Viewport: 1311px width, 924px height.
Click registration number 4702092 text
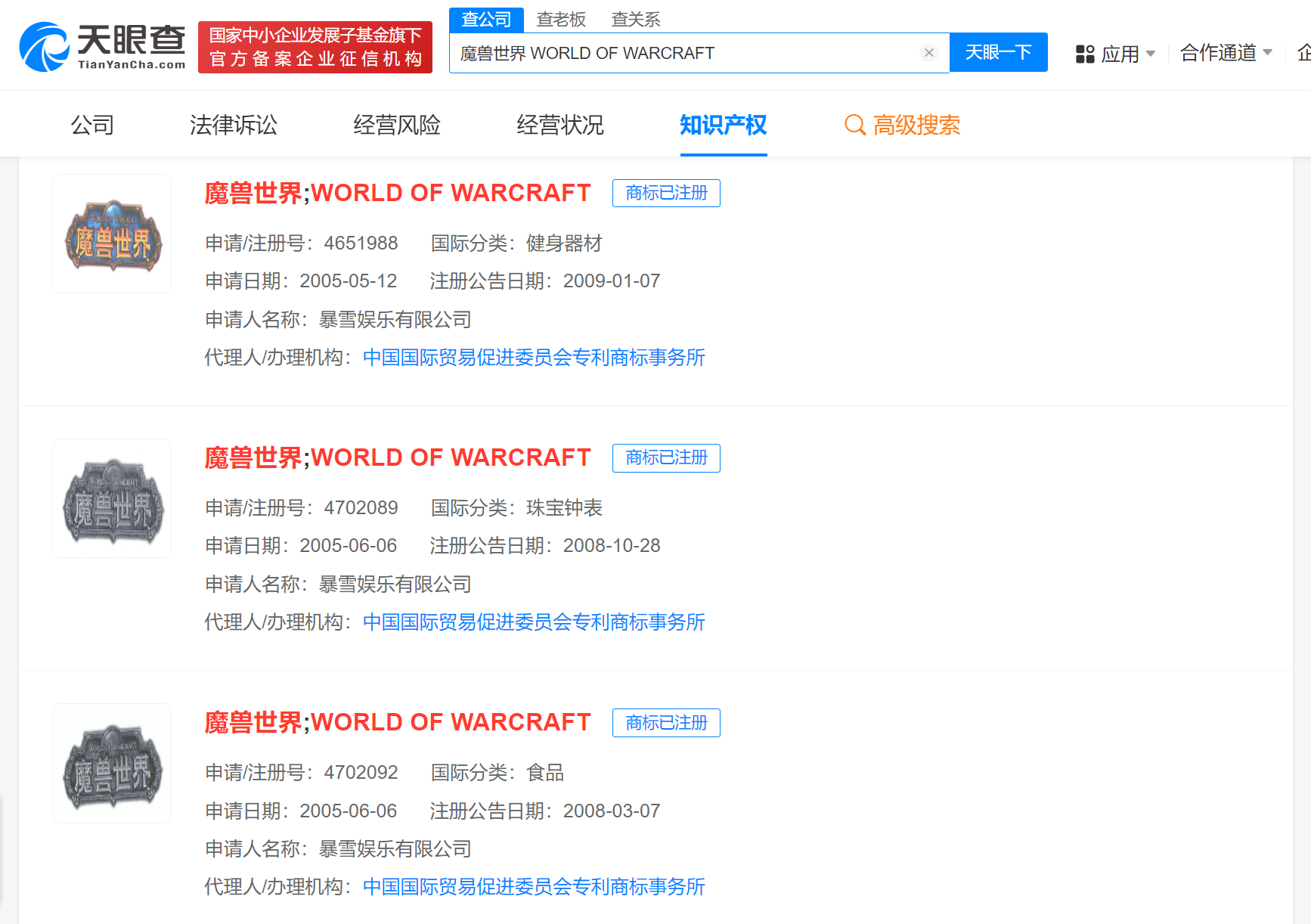pyautogui.click(x=361, y=773)
